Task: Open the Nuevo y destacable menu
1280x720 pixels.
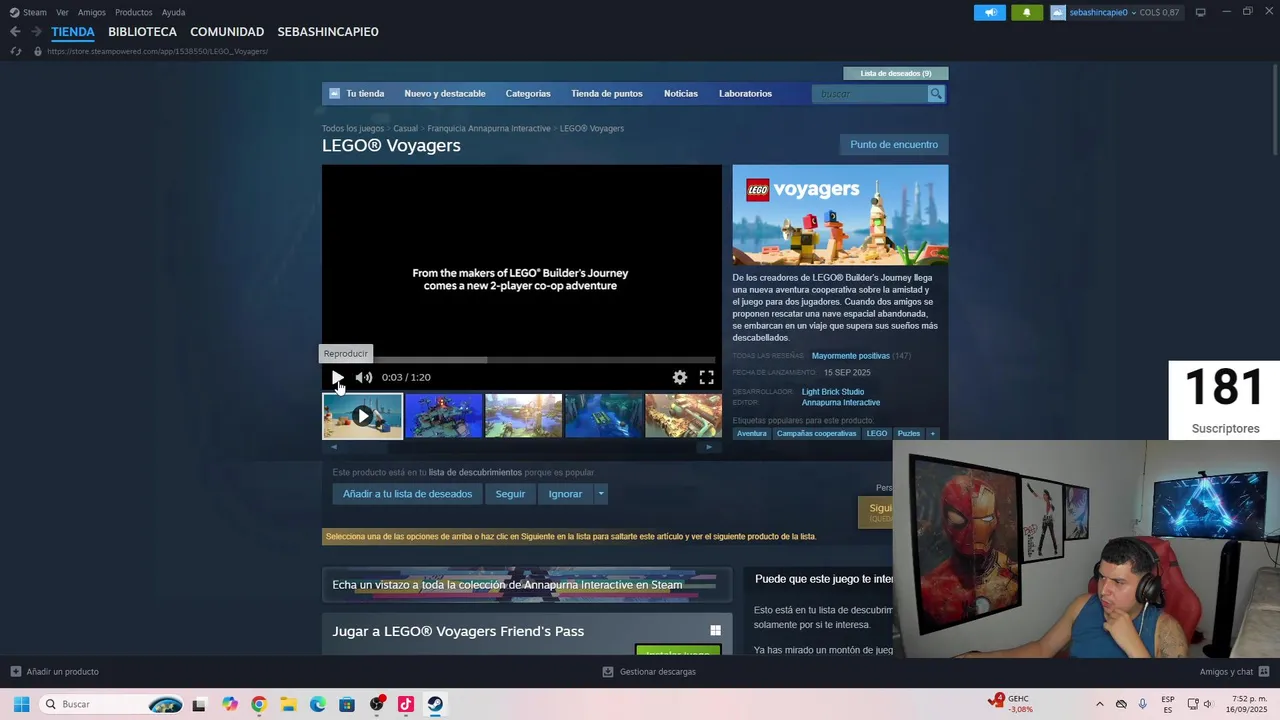Action: [445, 93]
